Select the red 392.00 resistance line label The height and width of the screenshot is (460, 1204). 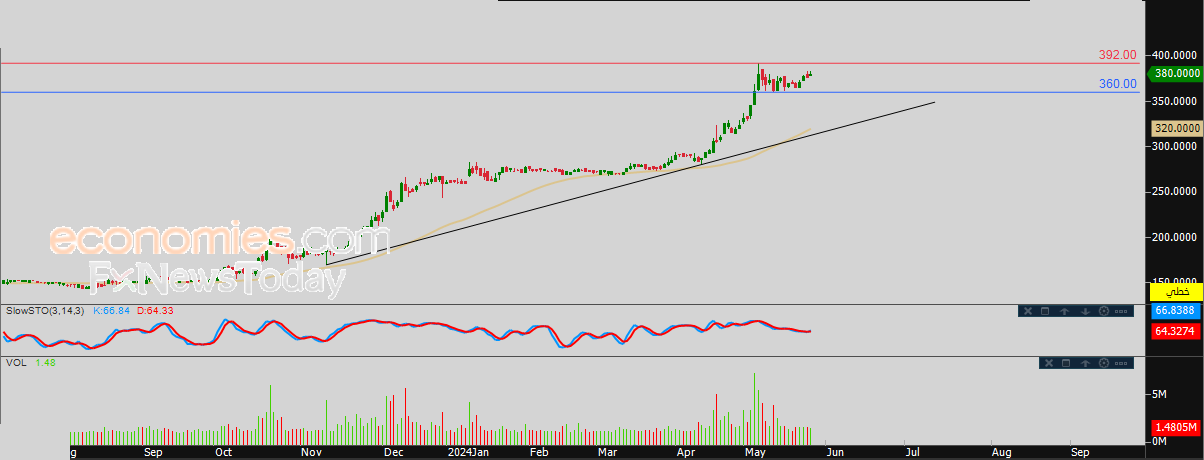(1118, 55)
